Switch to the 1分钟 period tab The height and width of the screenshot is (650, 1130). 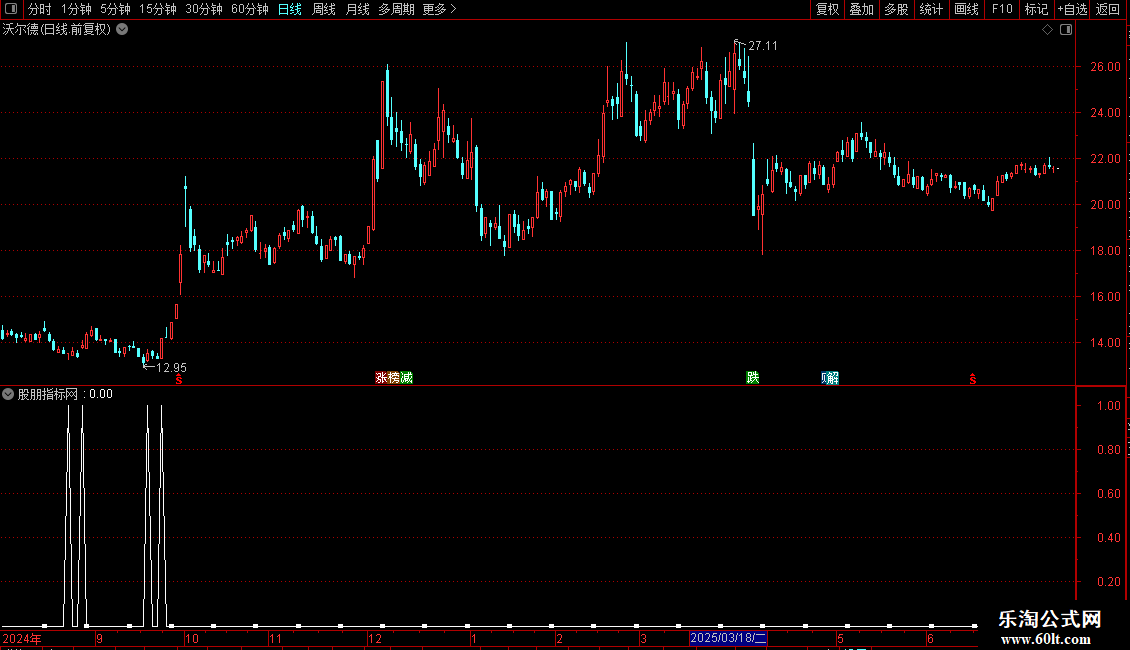pos(76,9)
